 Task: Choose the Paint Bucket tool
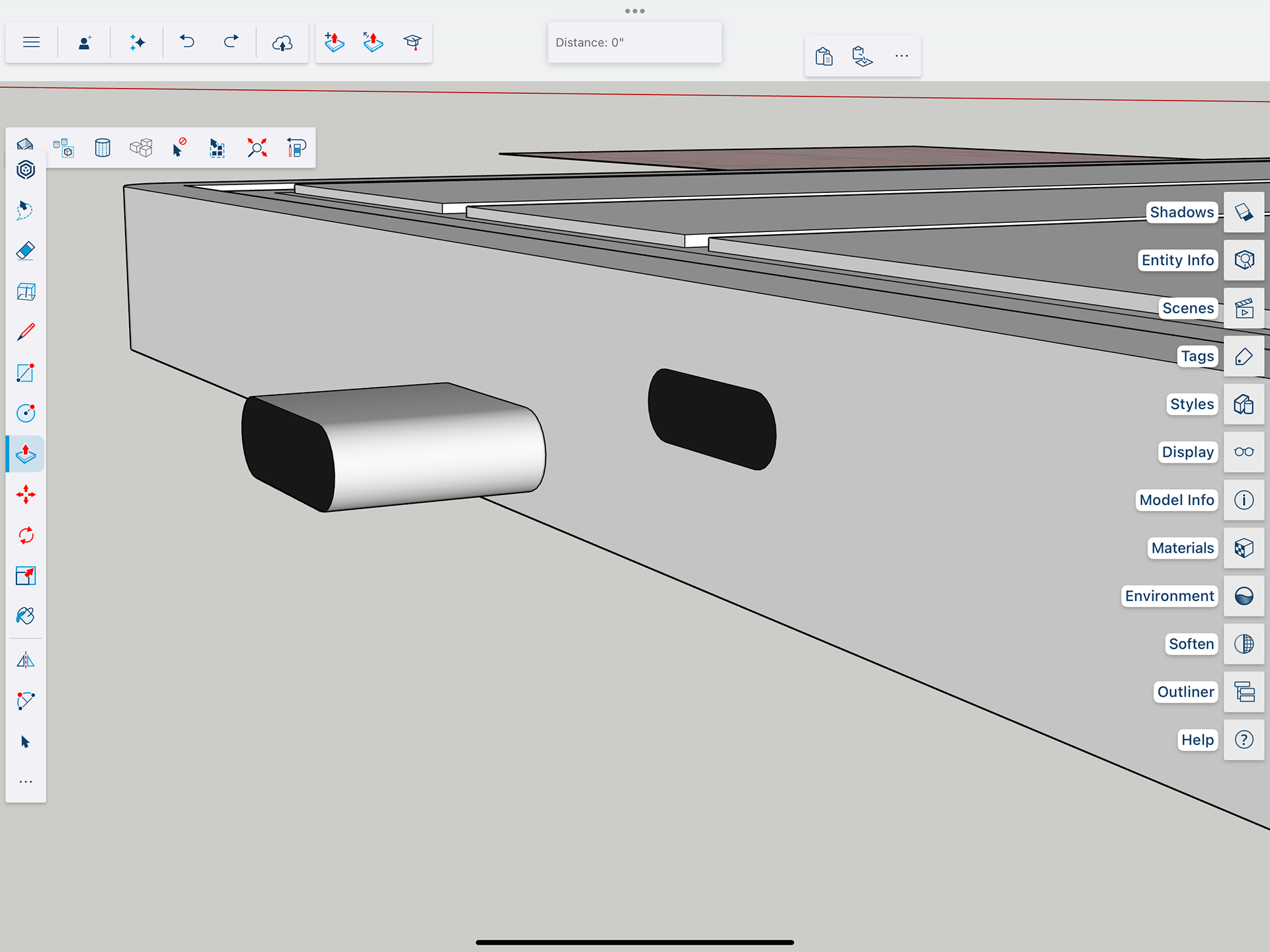coord(25,616)
